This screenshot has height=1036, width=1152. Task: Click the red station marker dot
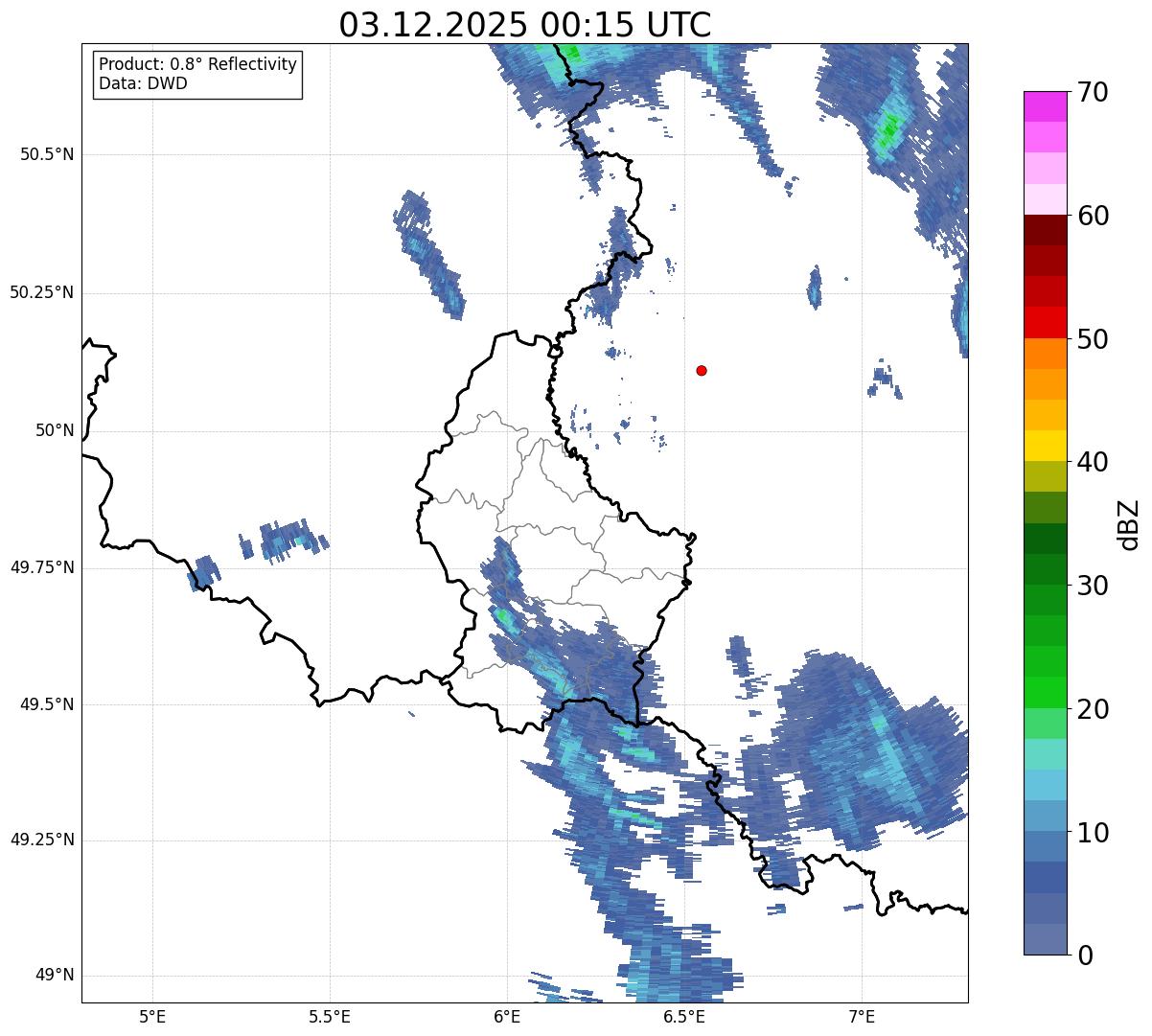click(702, 370)
